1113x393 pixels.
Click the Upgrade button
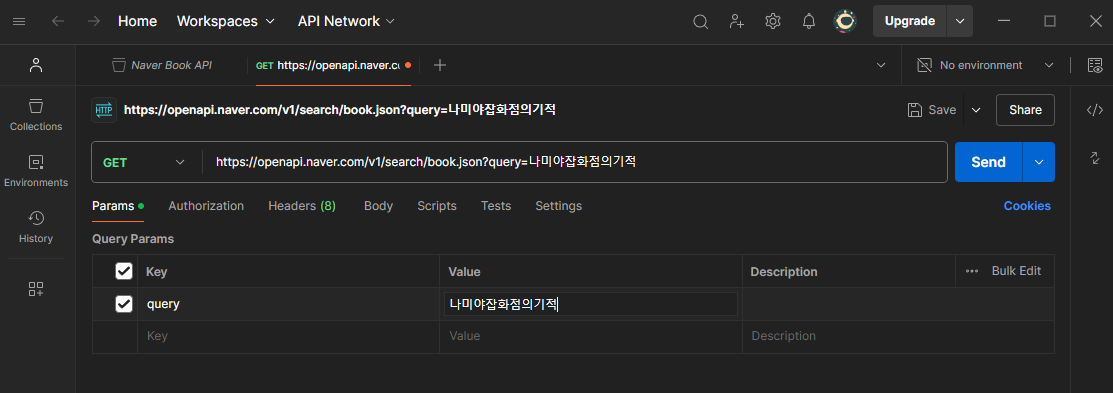tap(910, 21)
